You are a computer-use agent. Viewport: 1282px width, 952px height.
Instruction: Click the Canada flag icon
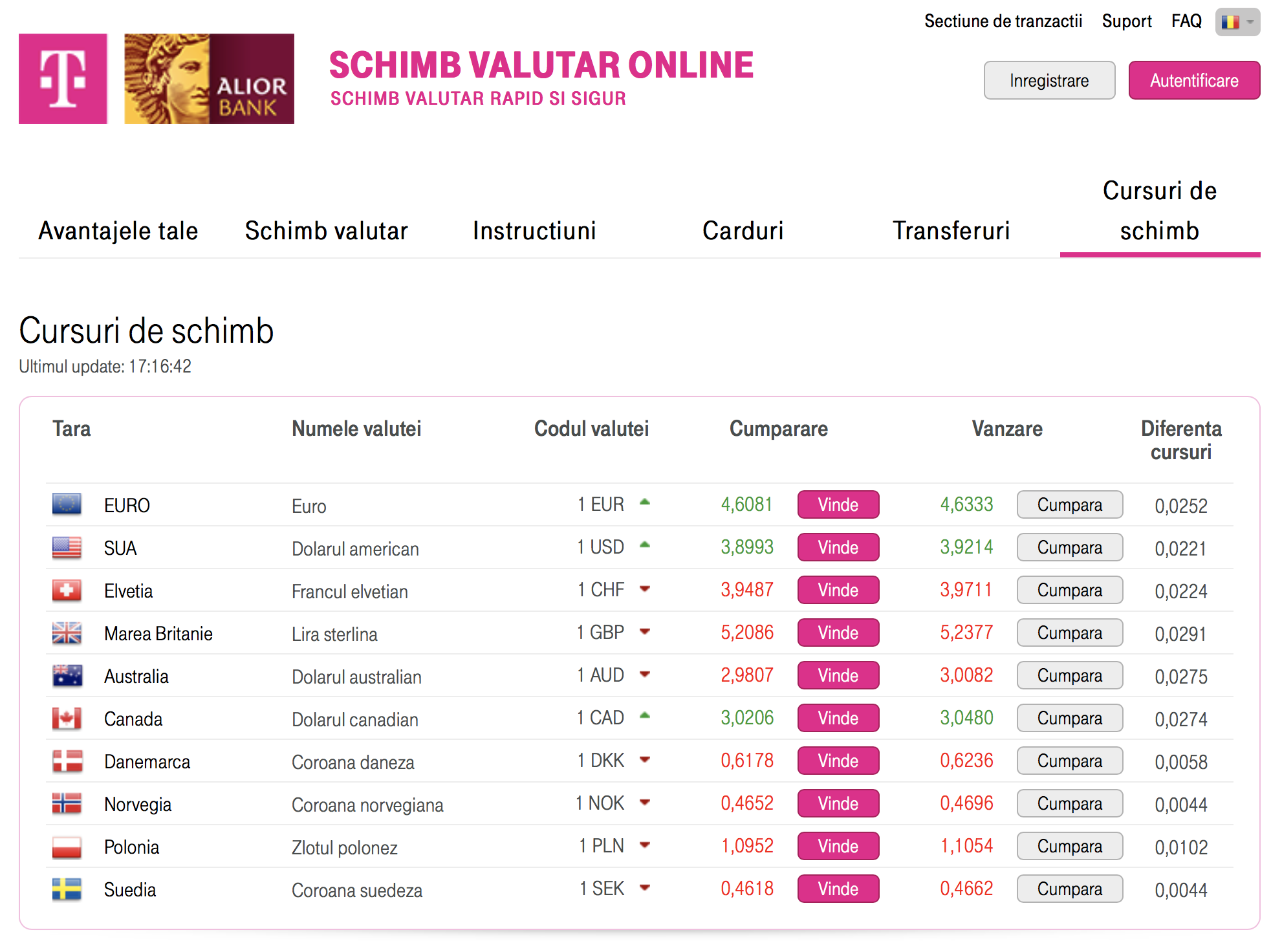click(x=67, y=718)
